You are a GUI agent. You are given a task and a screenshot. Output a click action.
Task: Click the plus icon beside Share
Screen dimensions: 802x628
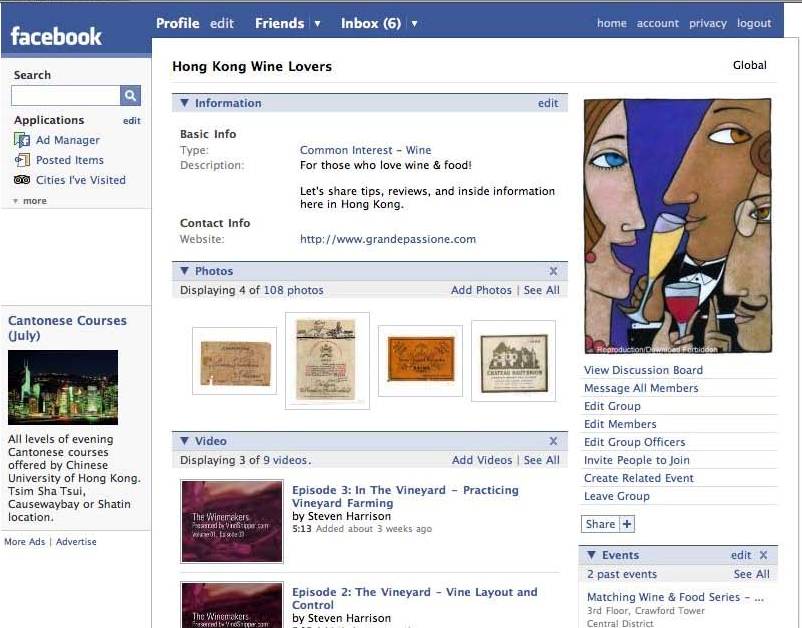[627, 524]
